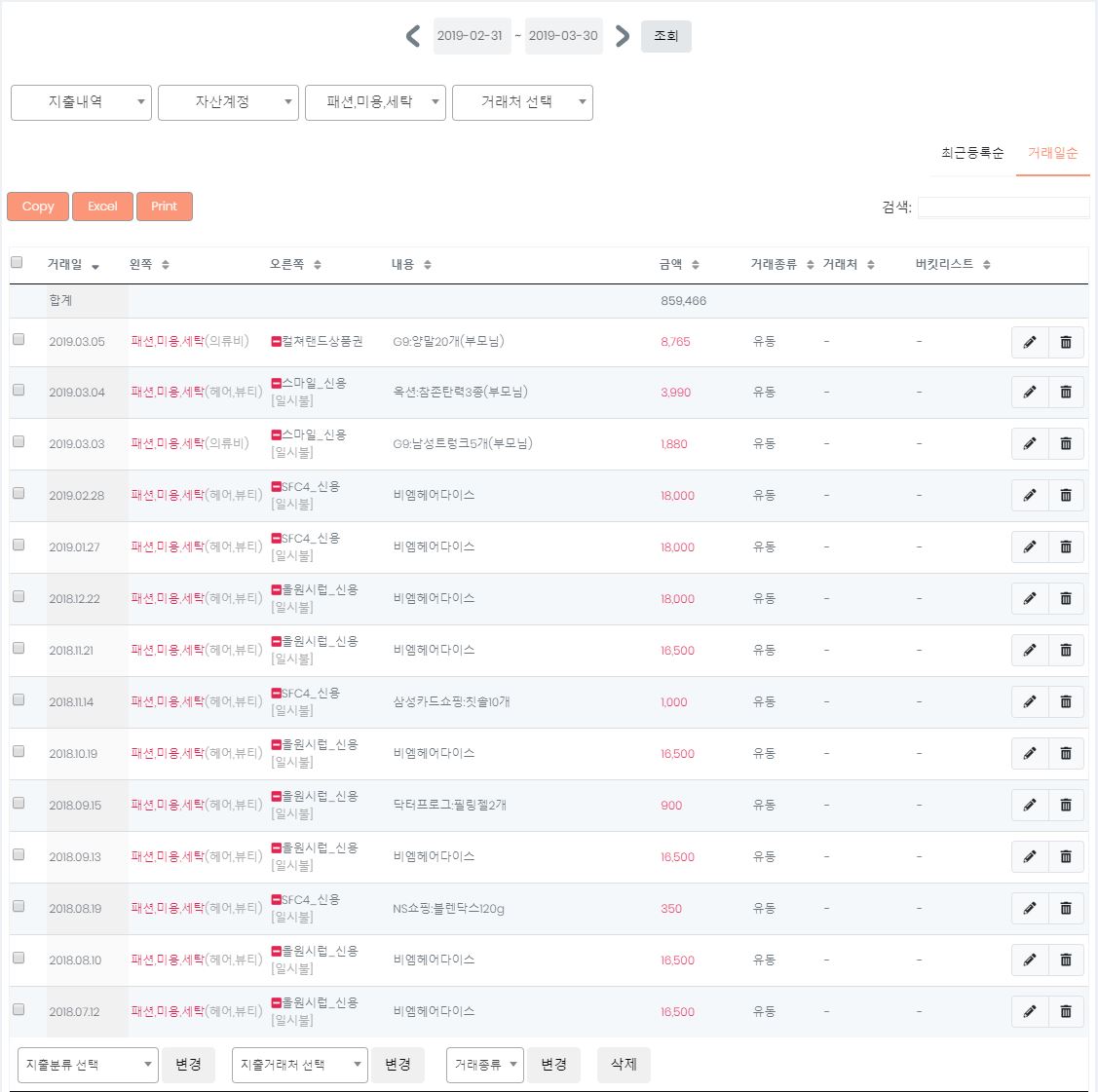Open the 지출내역 dropdown

click(81, 102)
